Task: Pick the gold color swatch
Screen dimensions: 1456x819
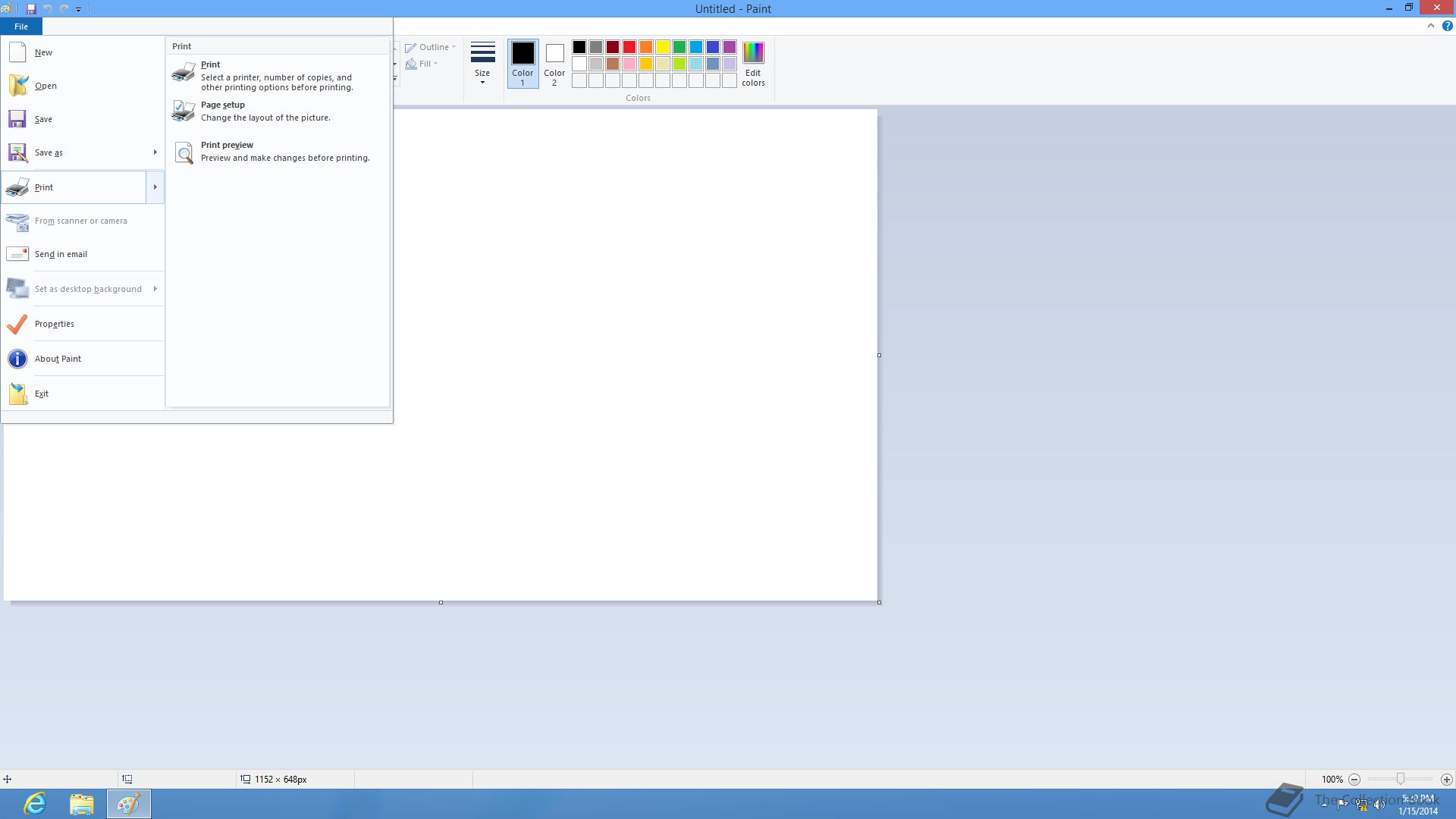Action: coord(646,64)
